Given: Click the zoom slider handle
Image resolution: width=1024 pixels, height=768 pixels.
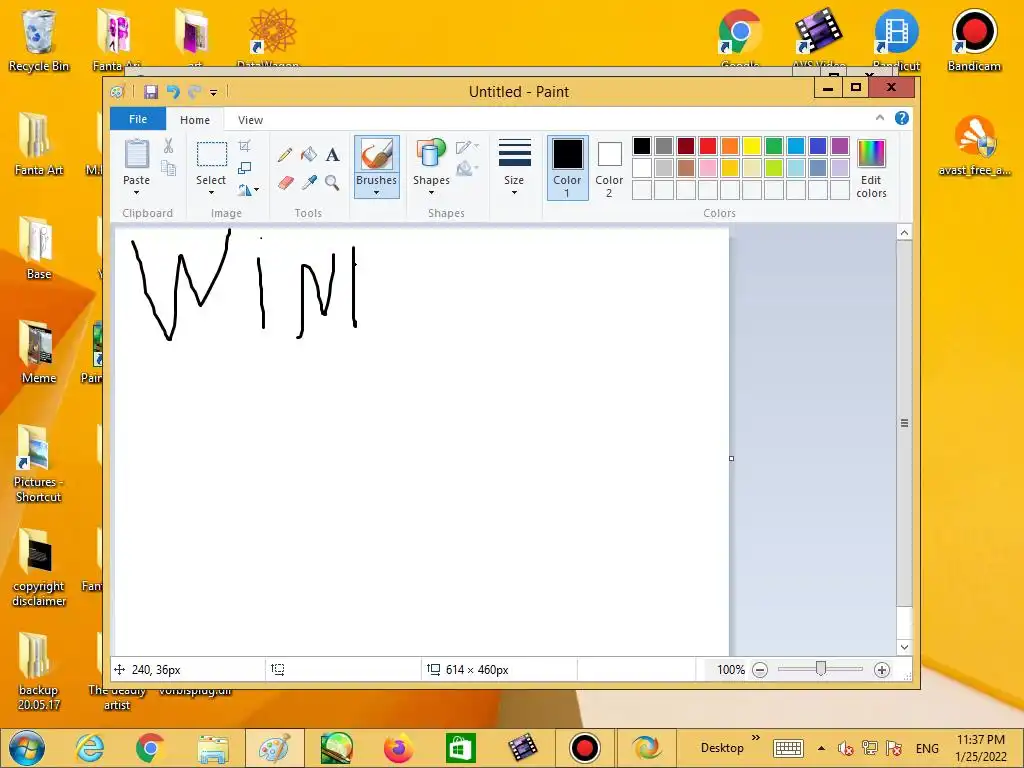Looking at the screenshot, I should [x=821, y=669].
